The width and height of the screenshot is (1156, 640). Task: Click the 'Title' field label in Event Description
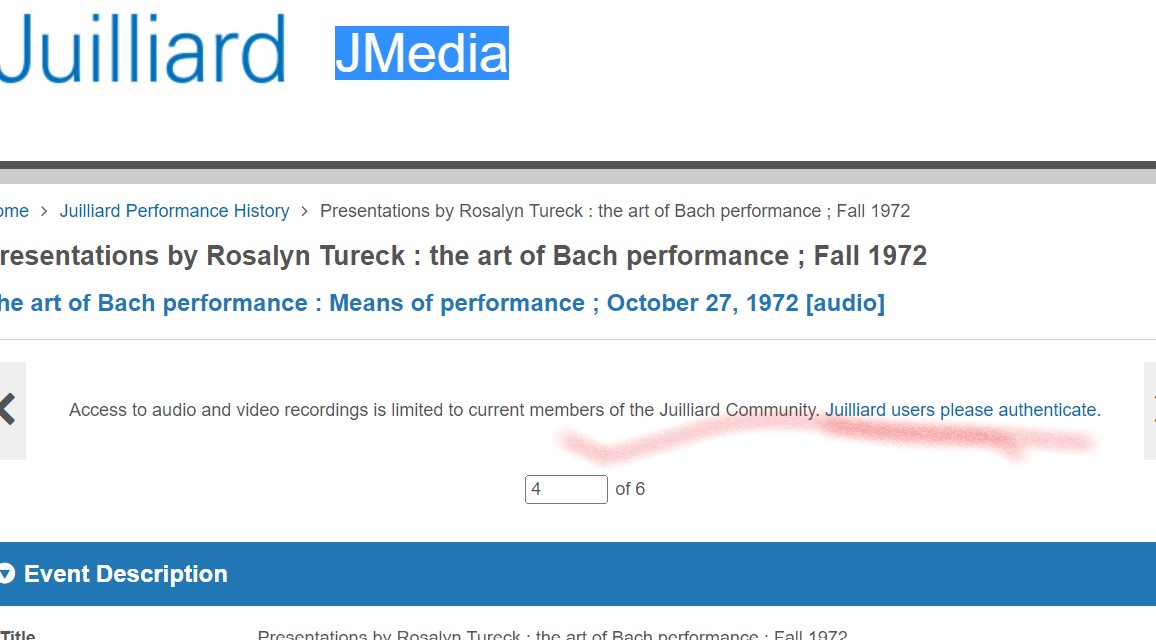coord(18,635)
